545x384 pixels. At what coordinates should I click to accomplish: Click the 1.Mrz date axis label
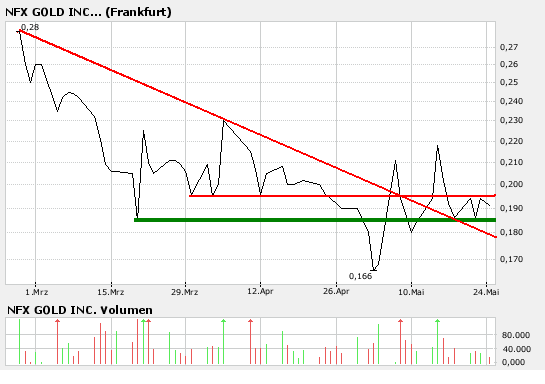click(x=36, y=292)
